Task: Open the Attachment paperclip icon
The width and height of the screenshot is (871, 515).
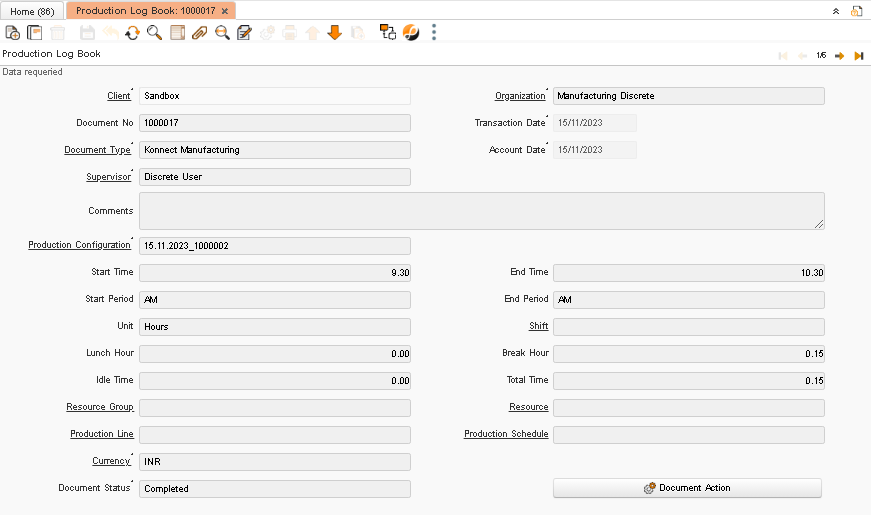Action: click(200, 33)
